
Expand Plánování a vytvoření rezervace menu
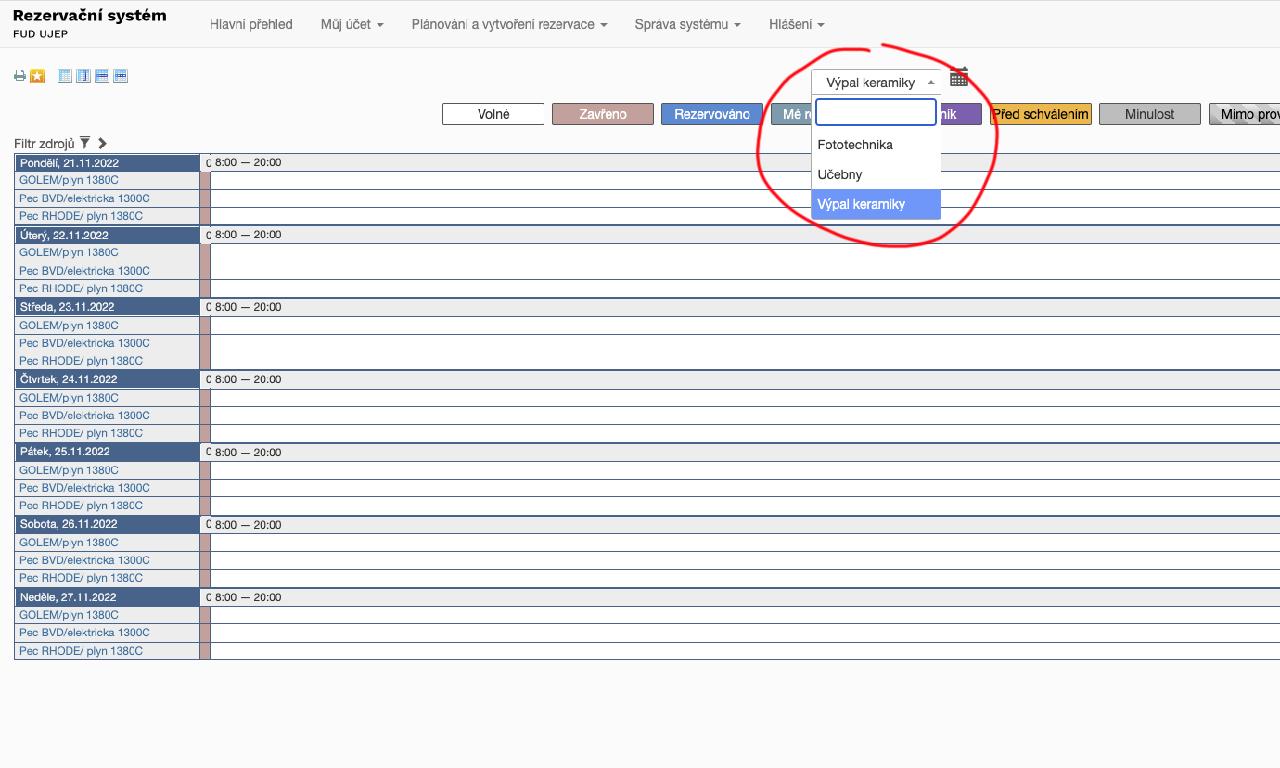[509, 24]
